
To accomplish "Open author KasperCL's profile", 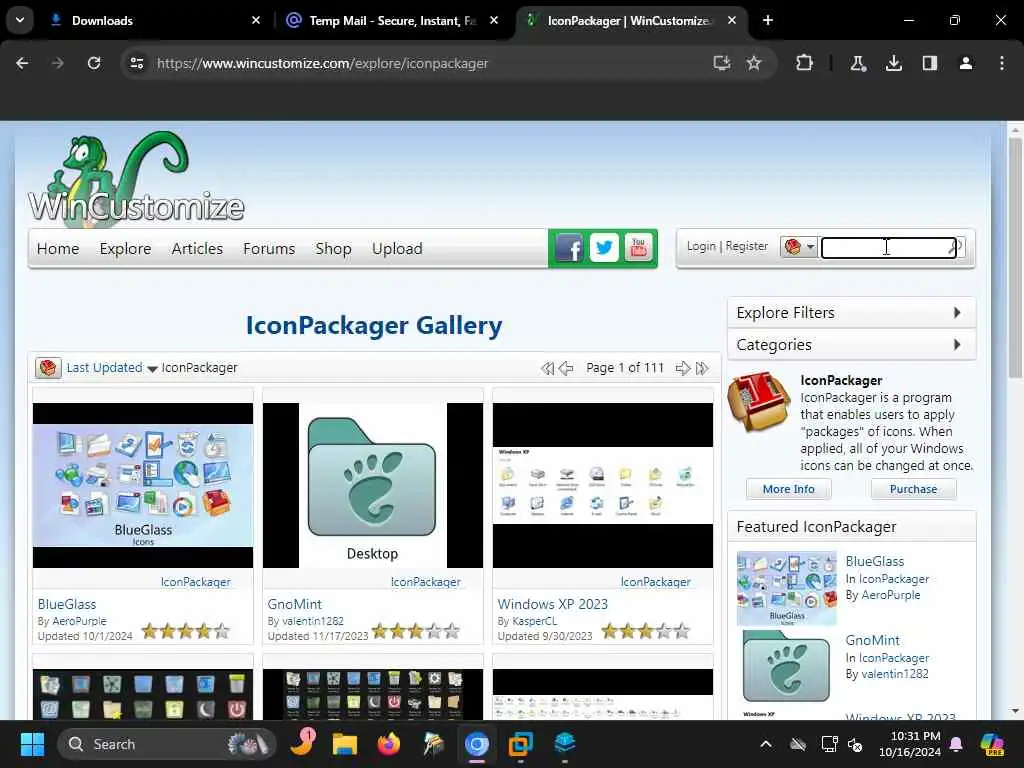I will pos(534,621).
